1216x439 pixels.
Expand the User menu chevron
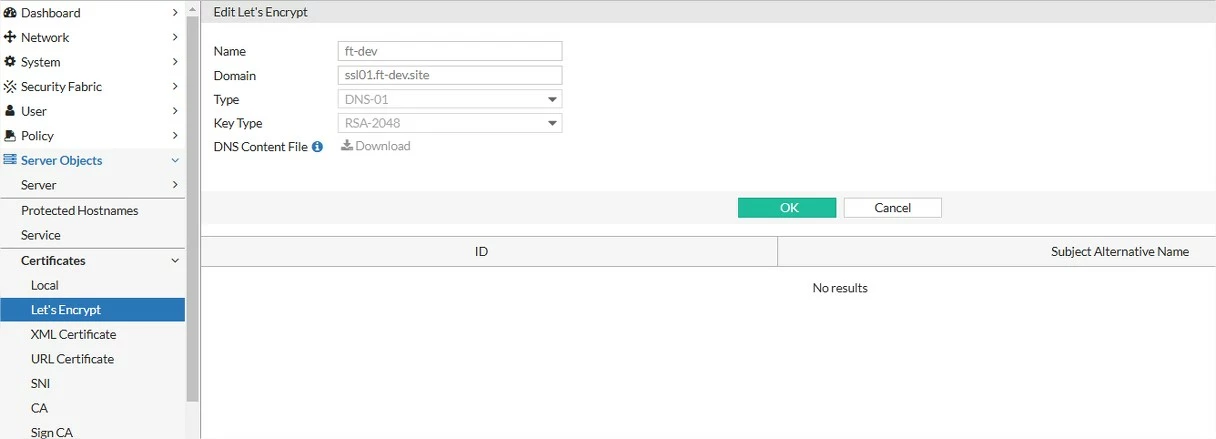point(175,111)
